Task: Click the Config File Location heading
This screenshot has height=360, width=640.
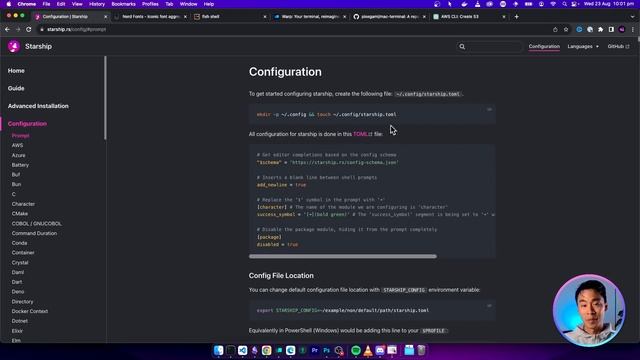Action: [x=281, y=276]
